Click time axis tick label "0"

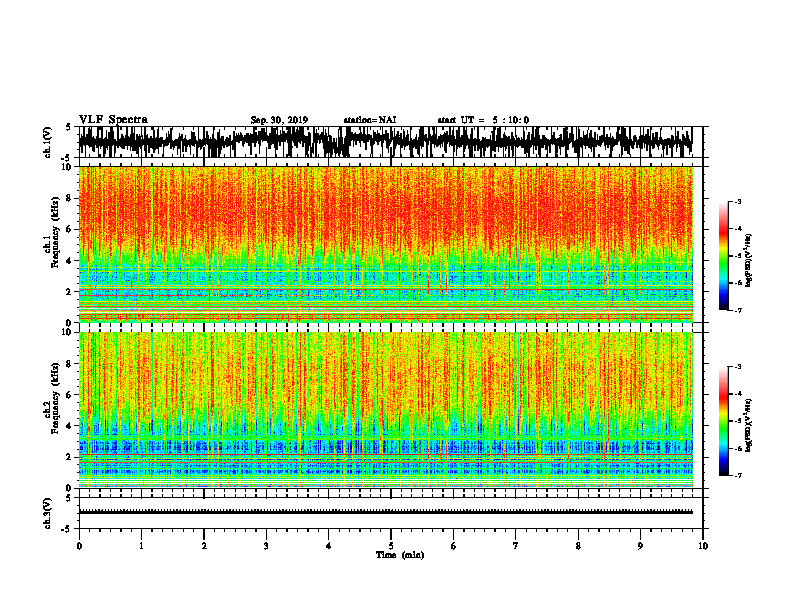click(x=79, y=546)
